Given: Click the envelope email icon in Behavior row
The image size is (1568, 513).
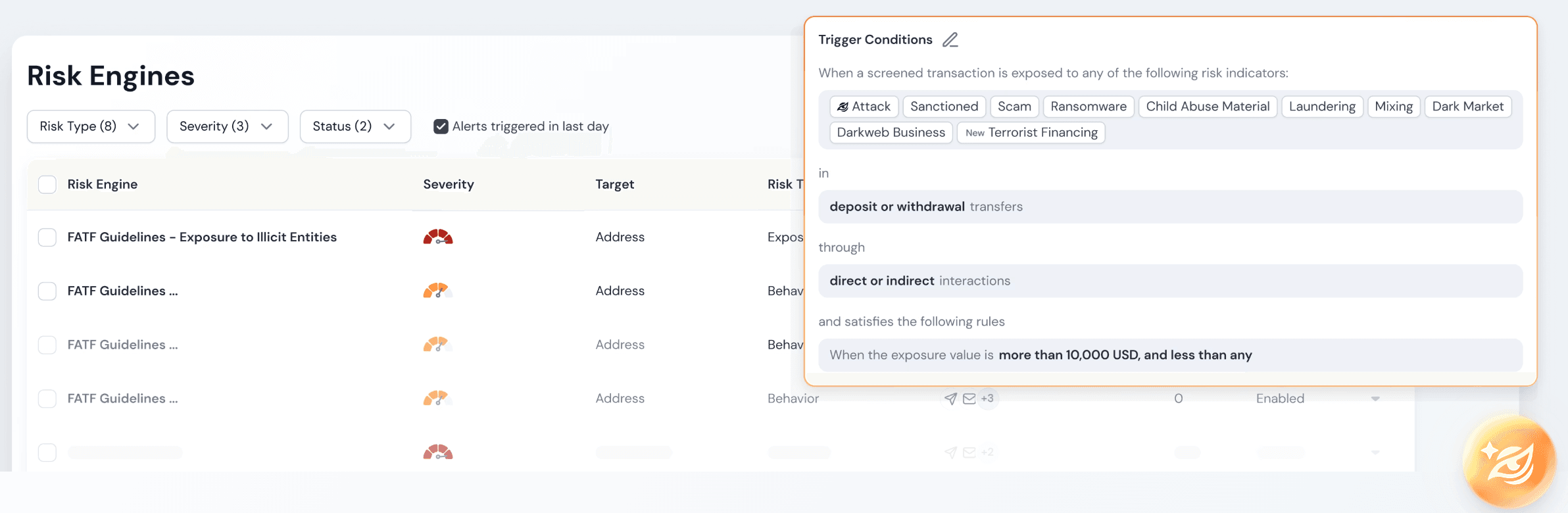Looking at the screenshot, I should click(x=969, y=399).
